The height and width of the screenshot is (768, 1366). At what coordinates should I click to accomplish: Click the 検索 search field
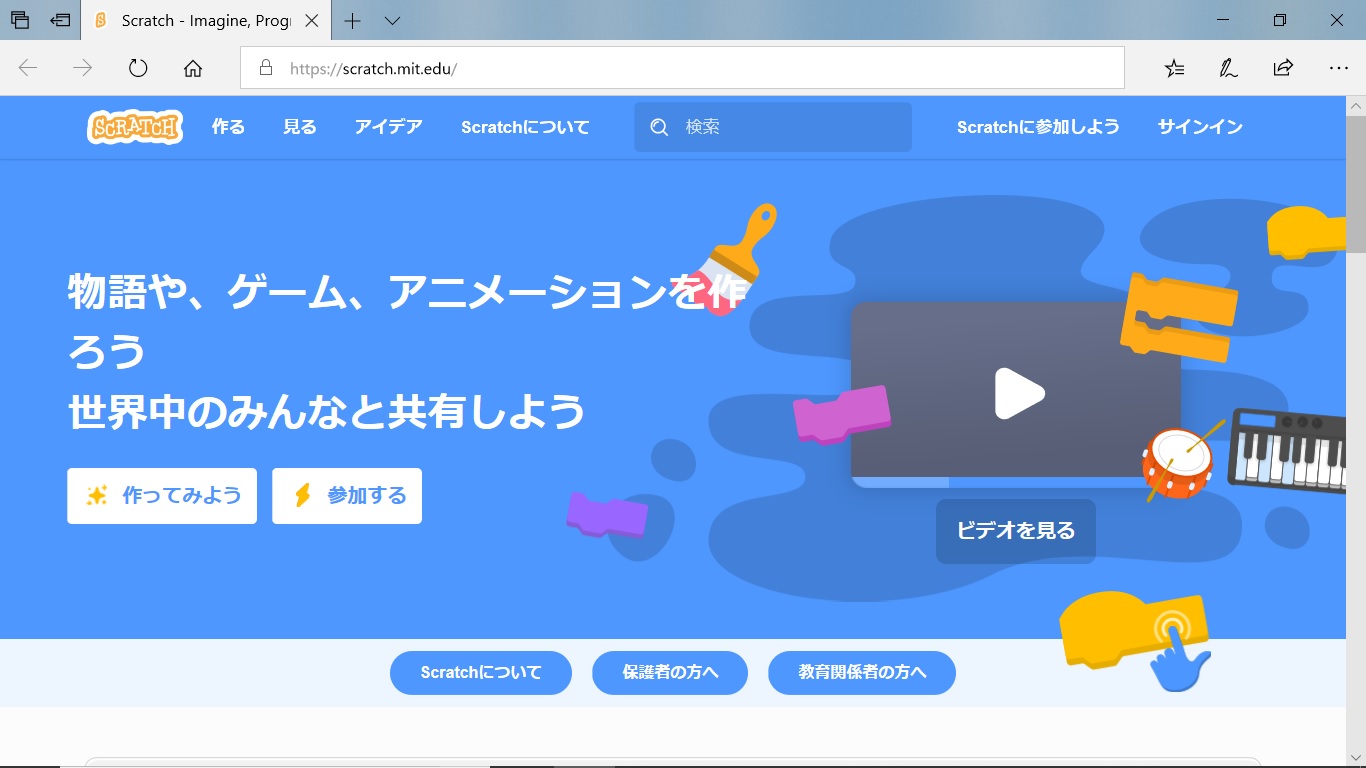773,127
